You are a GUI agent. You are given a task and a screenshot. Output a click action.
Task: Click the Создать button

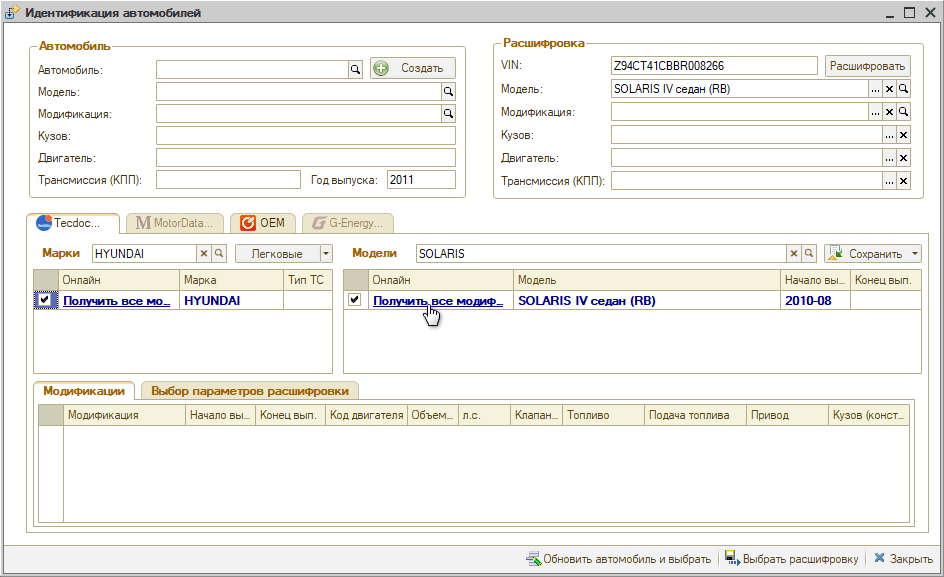(x=413, y=68)
